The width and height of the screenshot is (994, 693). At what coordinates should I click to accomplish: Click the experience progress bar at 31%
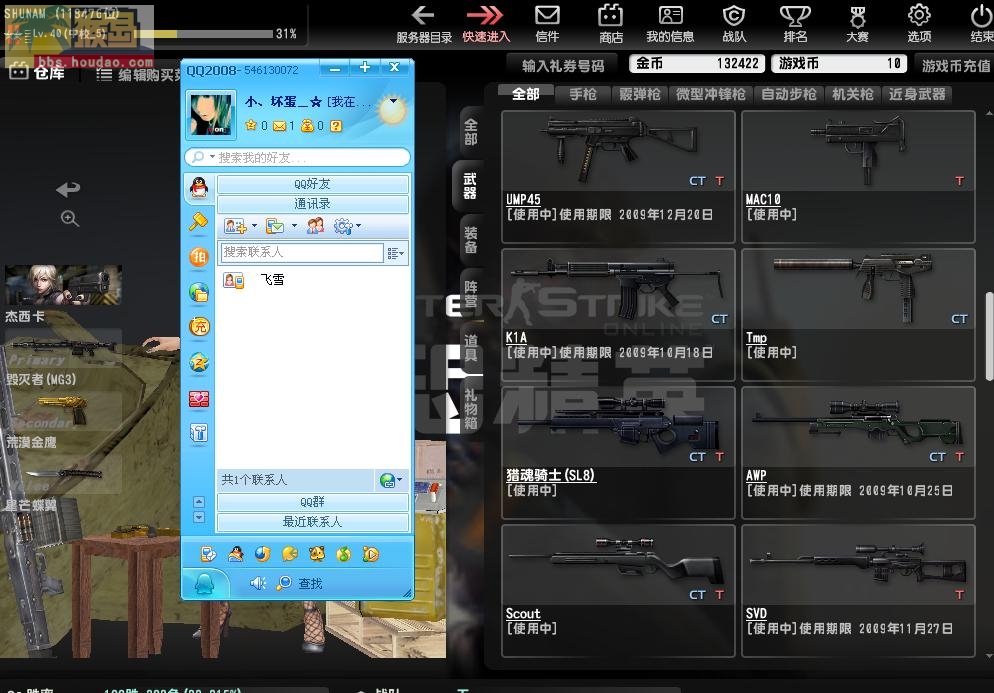coord(207,34)
